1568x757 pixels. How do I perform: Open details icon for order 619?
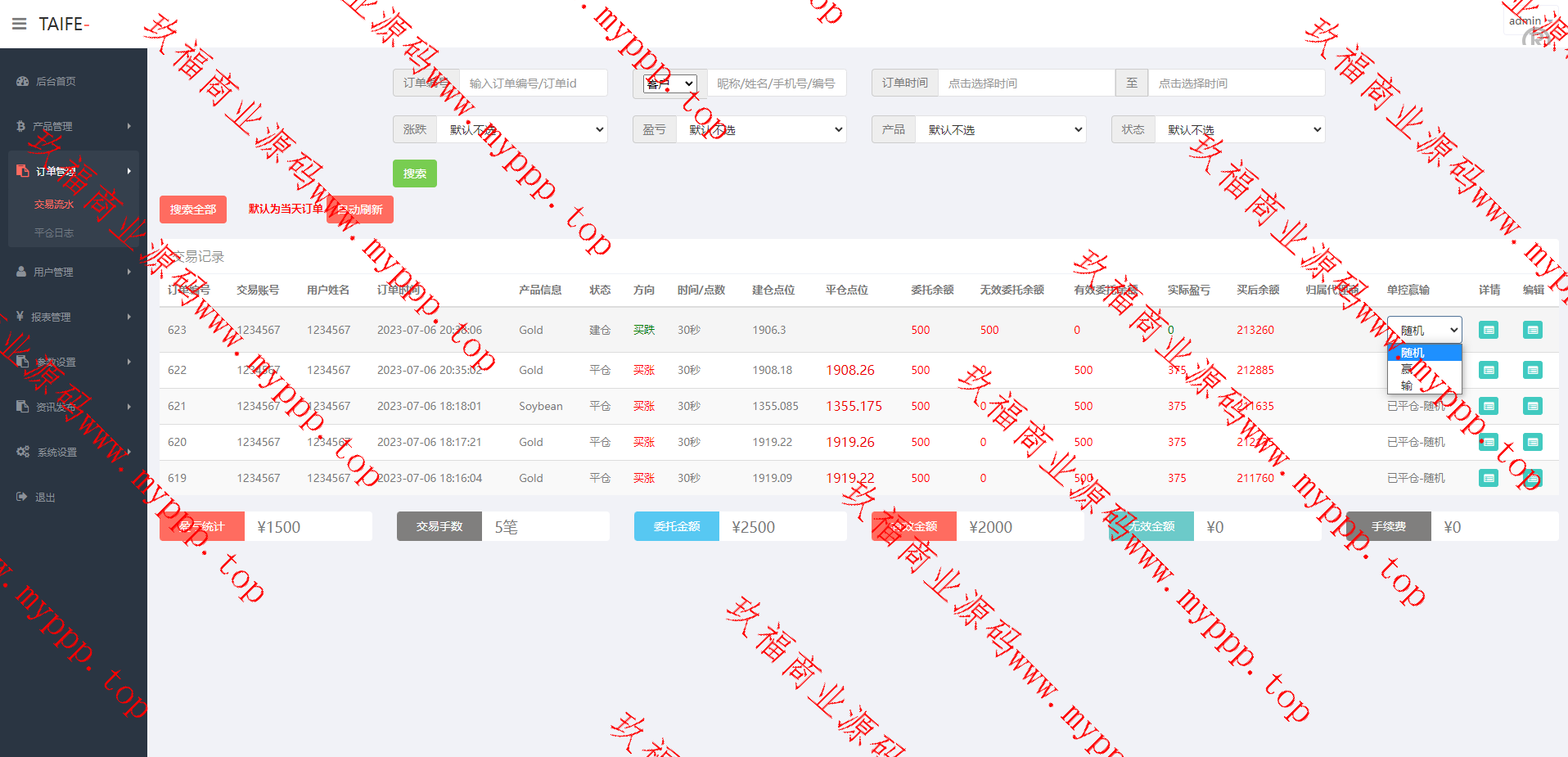pos(1489,478)
